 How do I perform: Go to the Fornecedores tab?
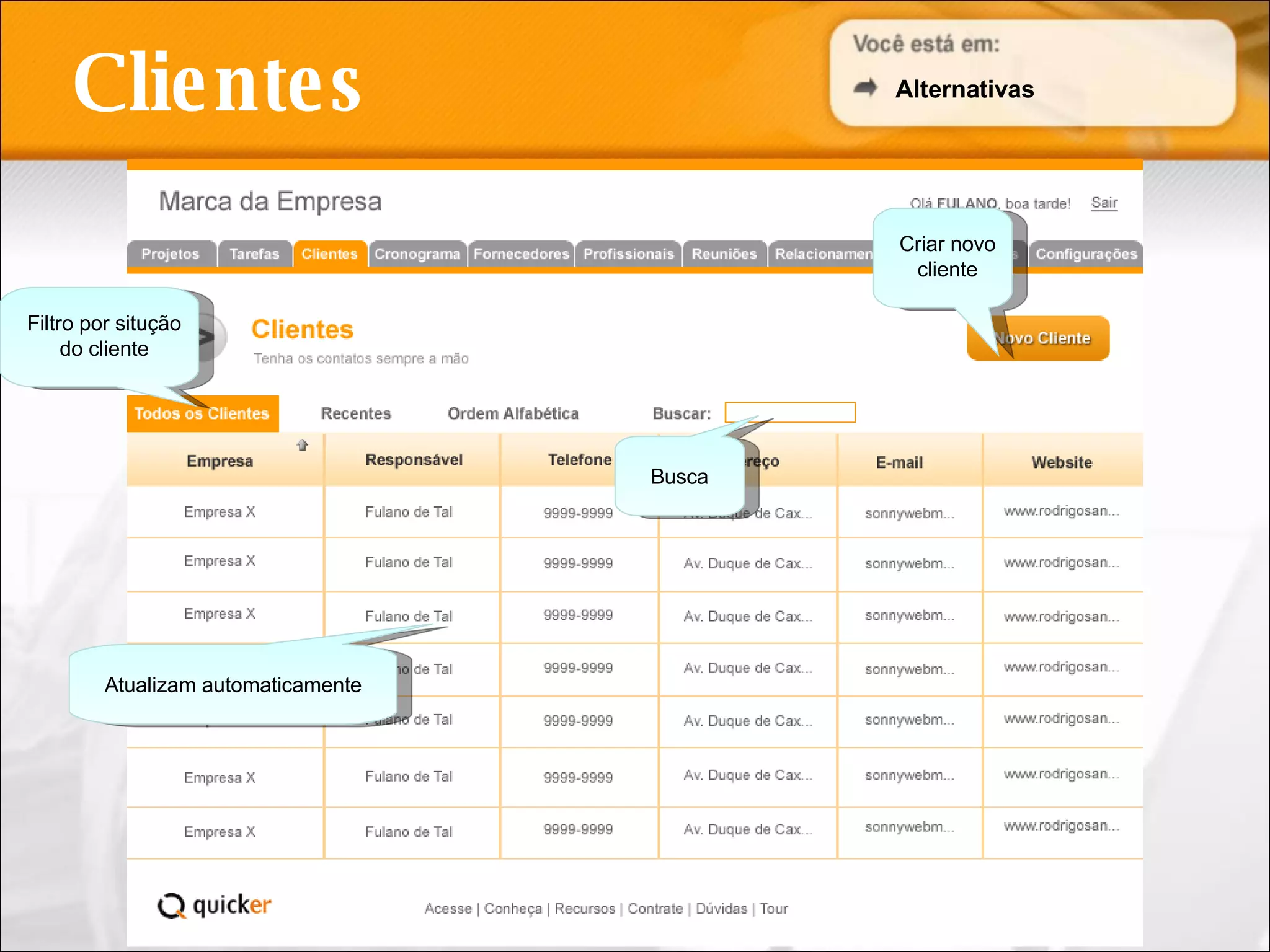click(521, 254)
